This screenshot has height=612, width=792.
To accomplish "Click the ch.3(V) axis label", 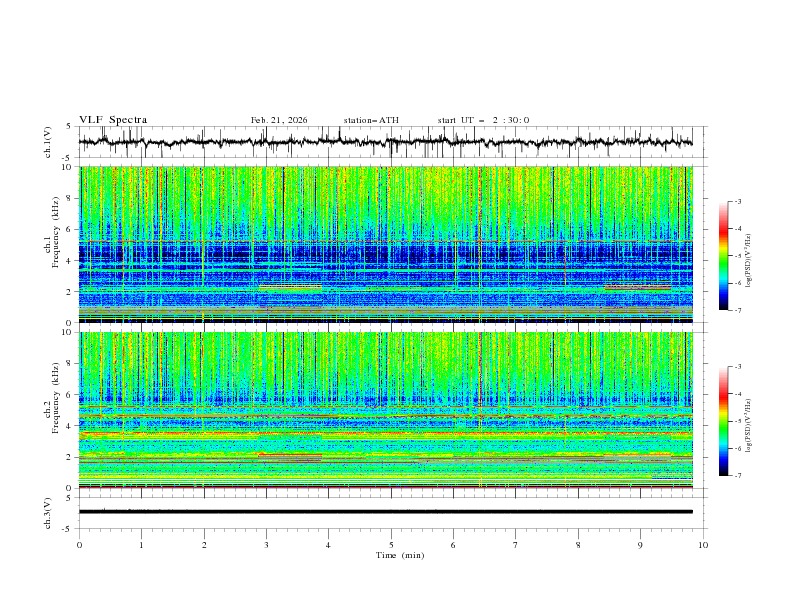I will click(x=48, y=513).
